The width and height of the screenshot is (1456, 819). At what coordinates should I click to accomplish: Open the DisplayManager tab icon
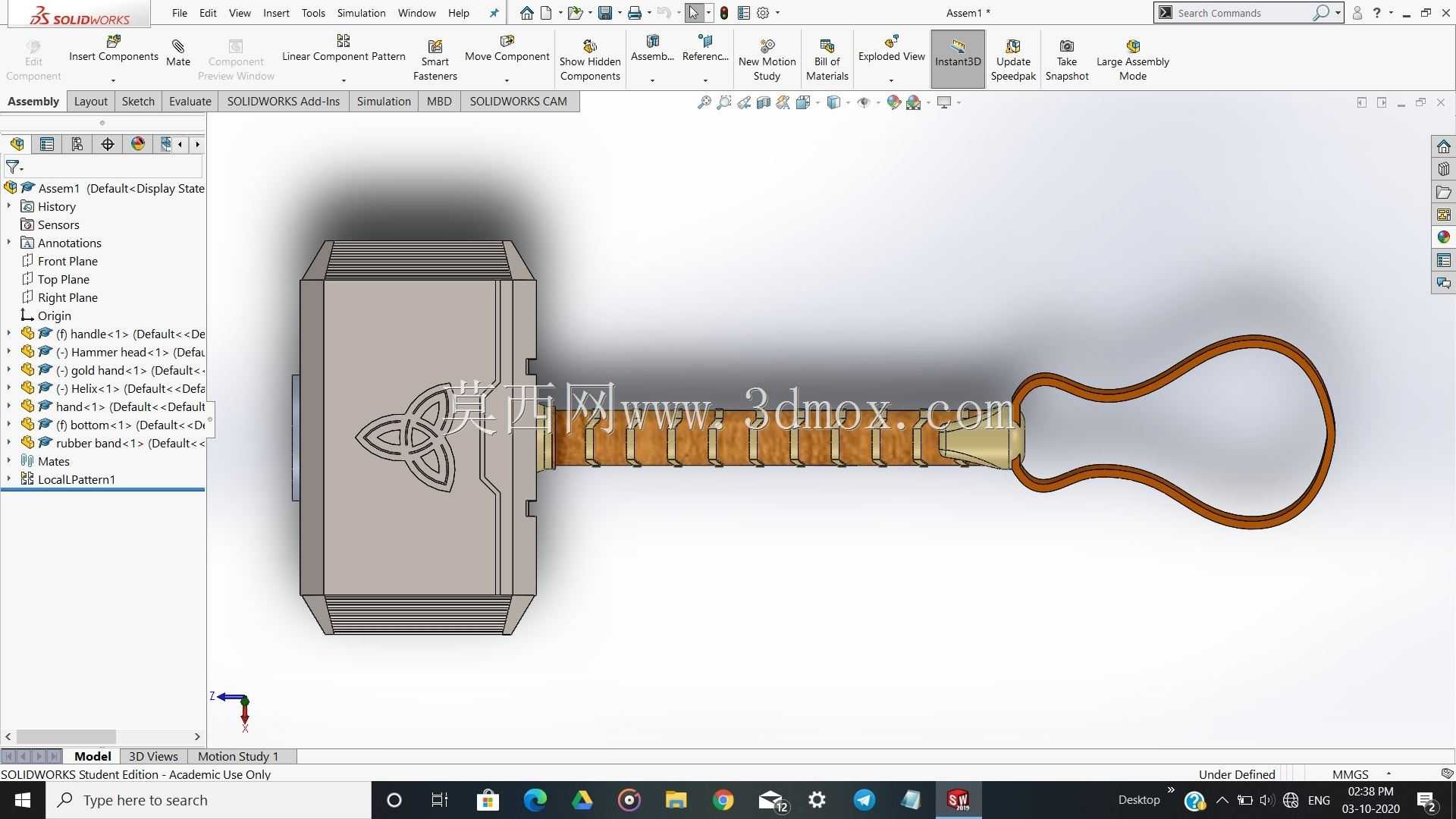click(x=138, y=144)
